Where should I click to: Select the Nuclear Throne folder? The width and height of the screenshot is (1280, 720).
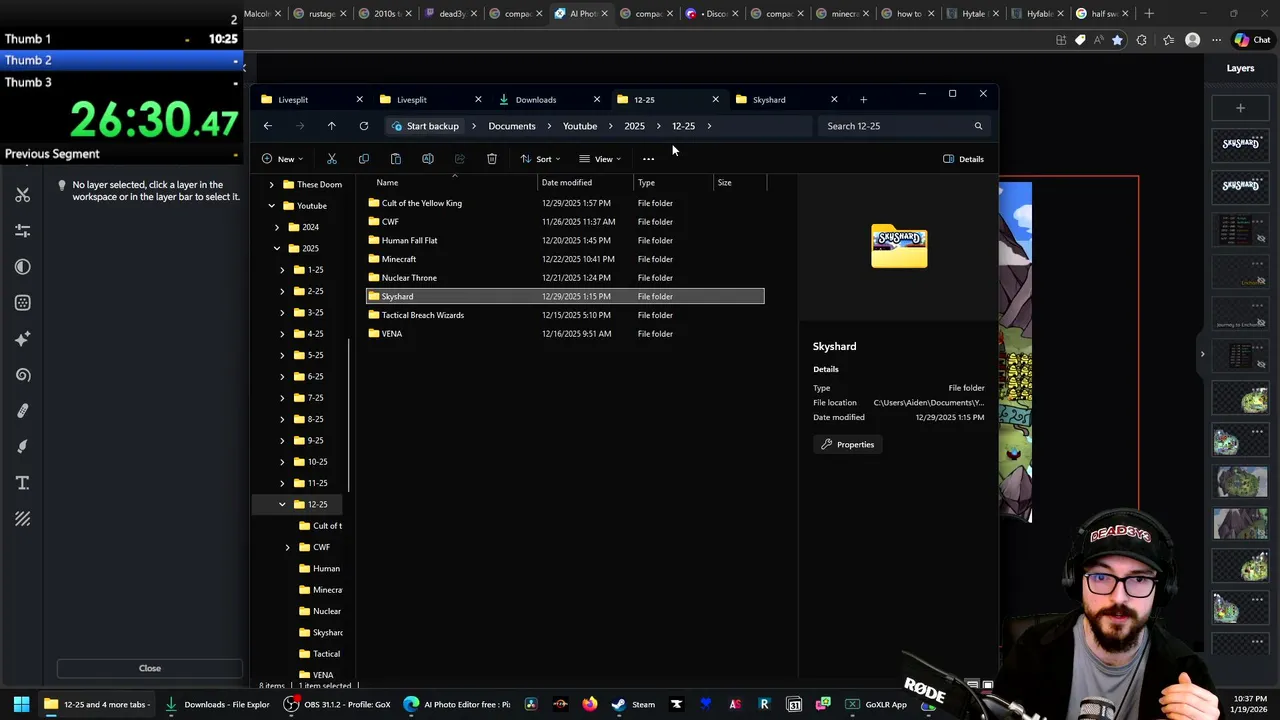565,278
